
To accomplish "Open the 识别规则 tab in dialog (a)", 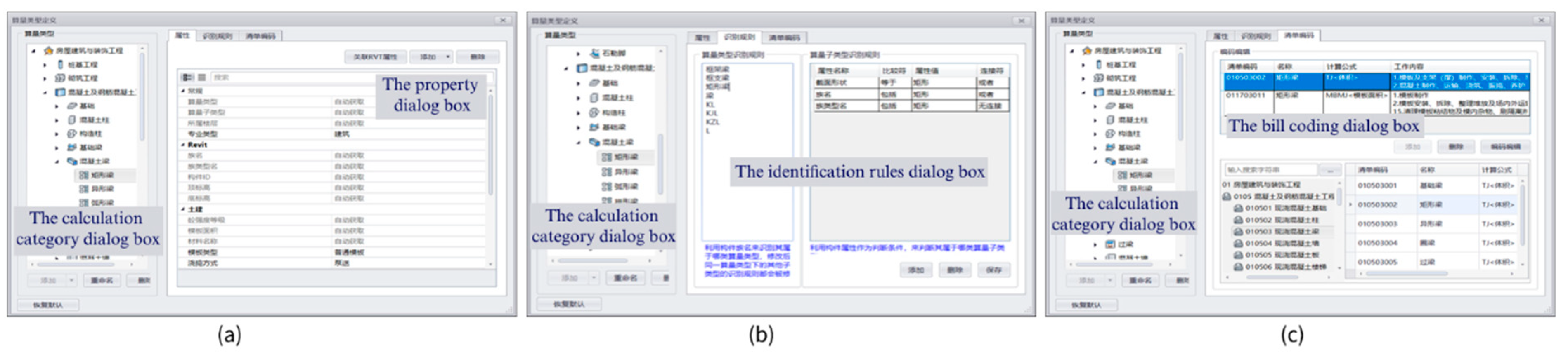I will (217, 36).
